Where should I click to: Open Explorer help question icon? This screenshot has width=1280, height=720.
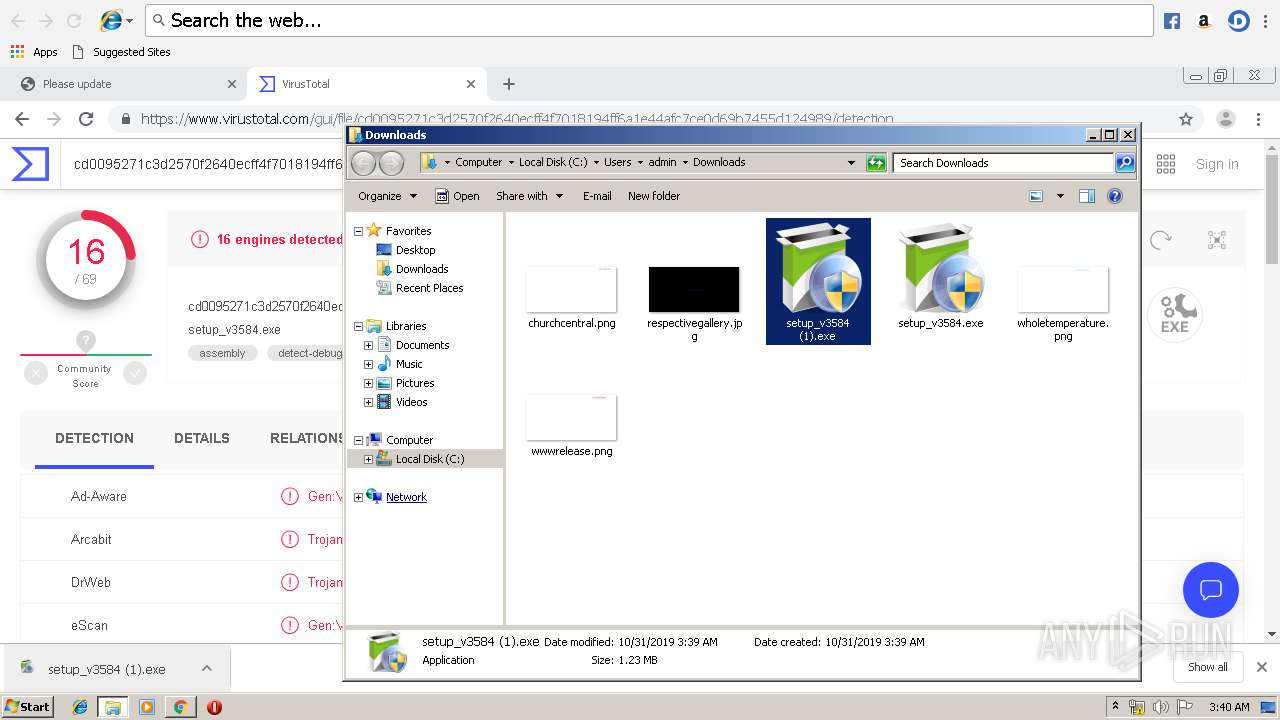coord(1115,196)
